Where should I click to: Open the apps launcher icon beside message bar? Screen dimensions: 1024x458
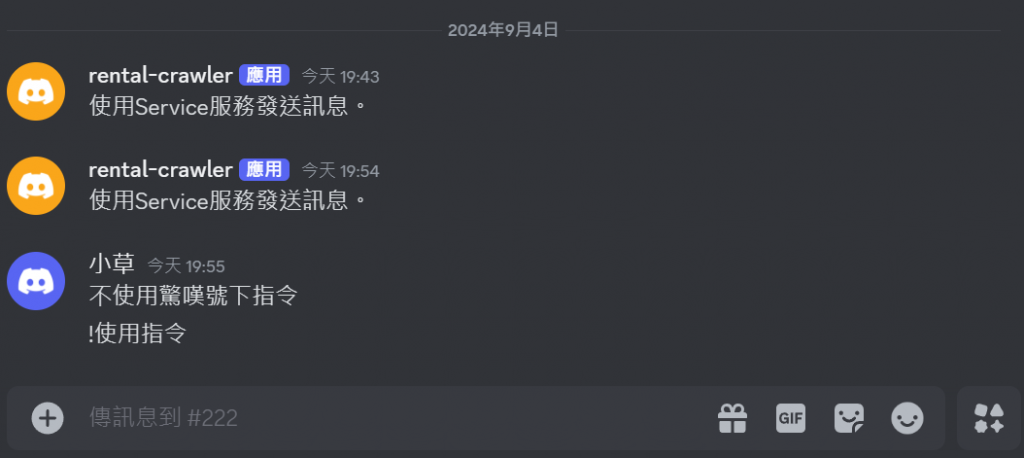[989, 418]
